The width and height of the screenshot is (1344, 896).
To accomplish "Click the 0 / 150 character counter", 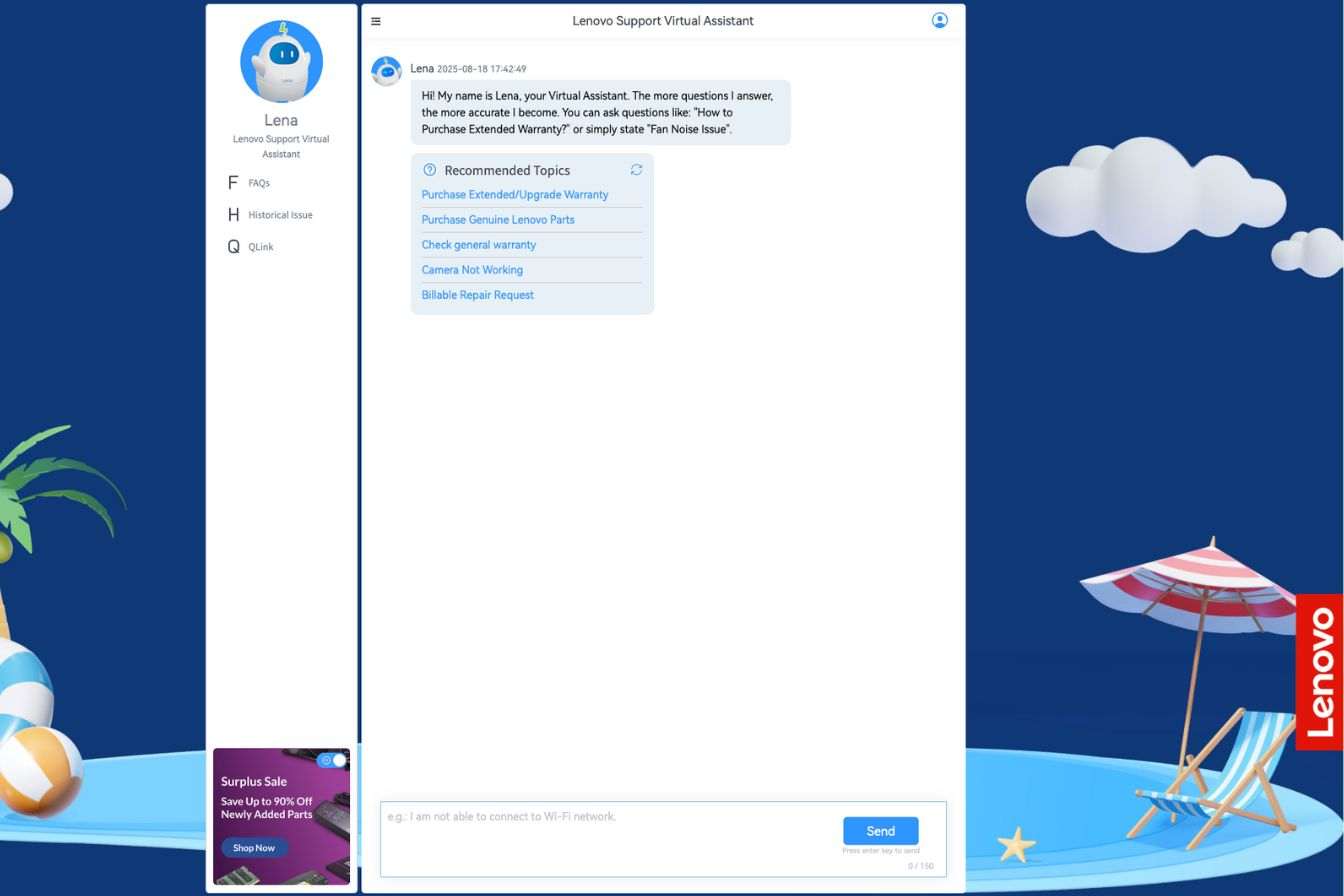I will pos(921,866).
